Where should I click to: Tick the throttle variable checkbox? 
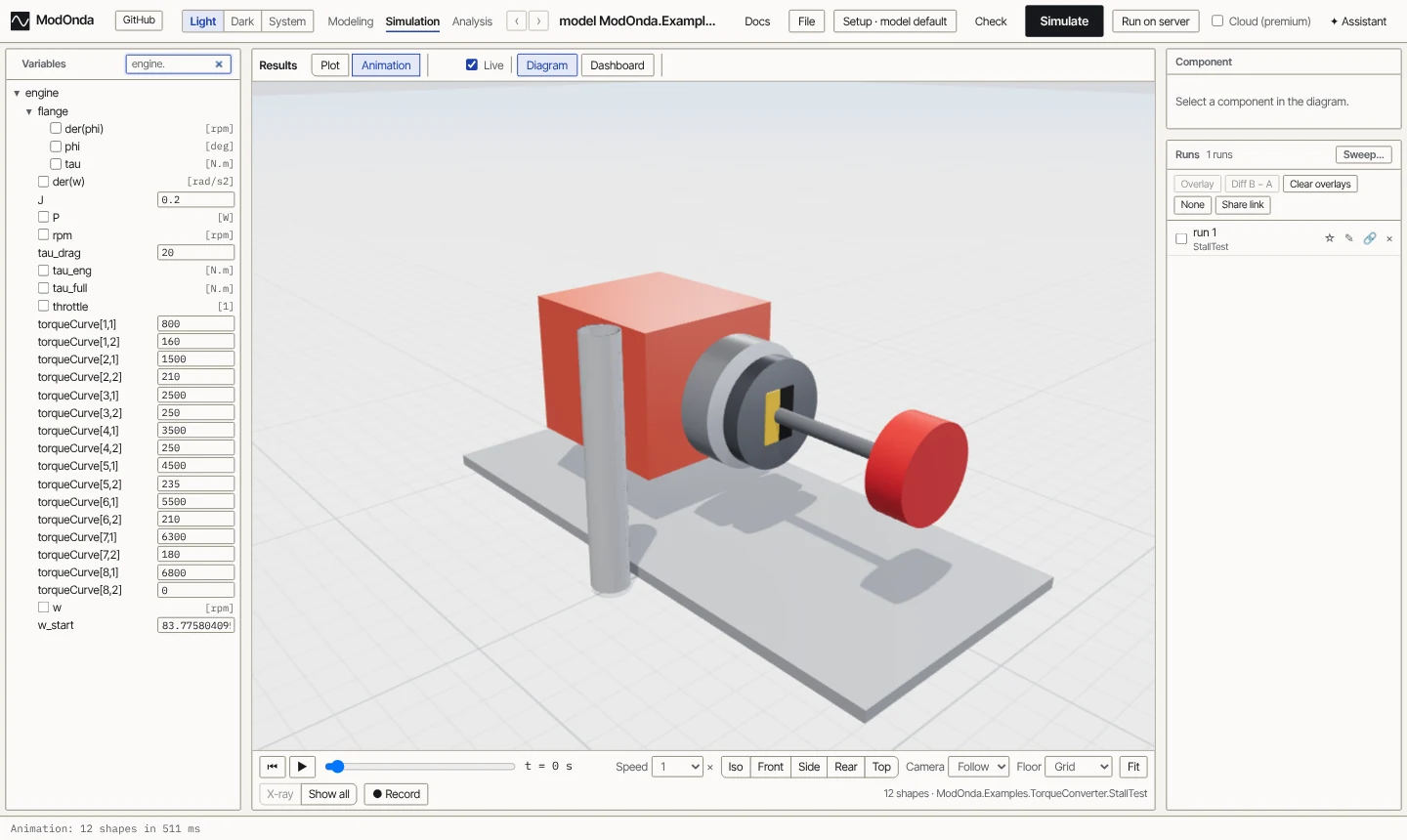(43, 306)
